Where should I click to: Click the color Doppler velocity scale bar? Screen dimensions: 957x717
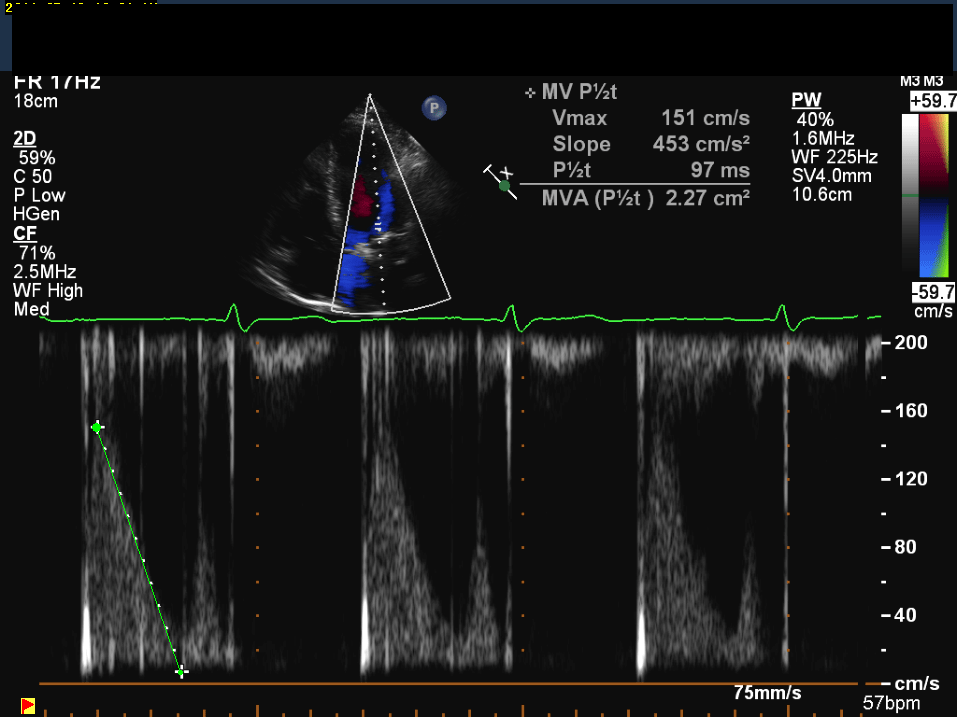pos(933,195)
